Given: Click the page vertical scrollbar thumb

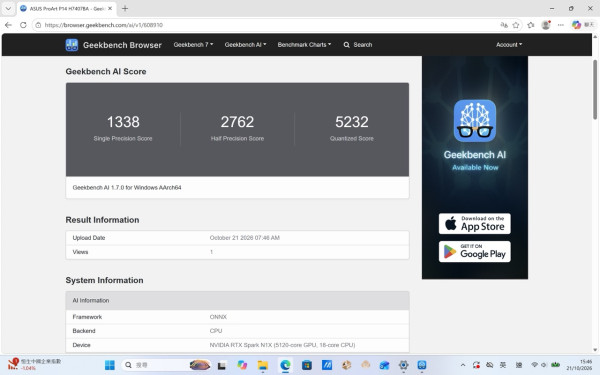Looking at the screenshot, I should pos(595,90).
